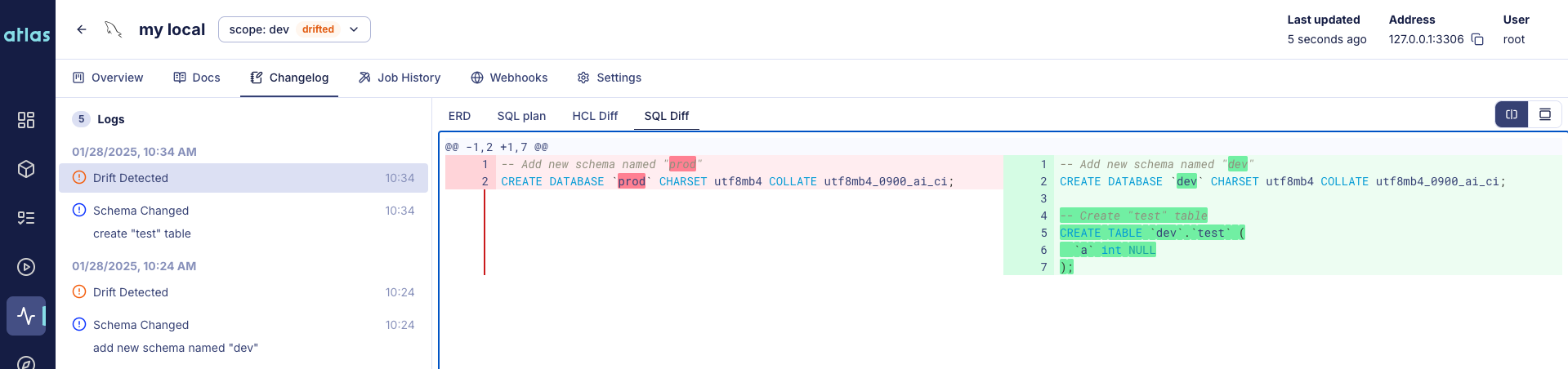The width and height of the screenshot is (1568, 369).
Task: Click the 'my local' project title
Action: (172, 29)
